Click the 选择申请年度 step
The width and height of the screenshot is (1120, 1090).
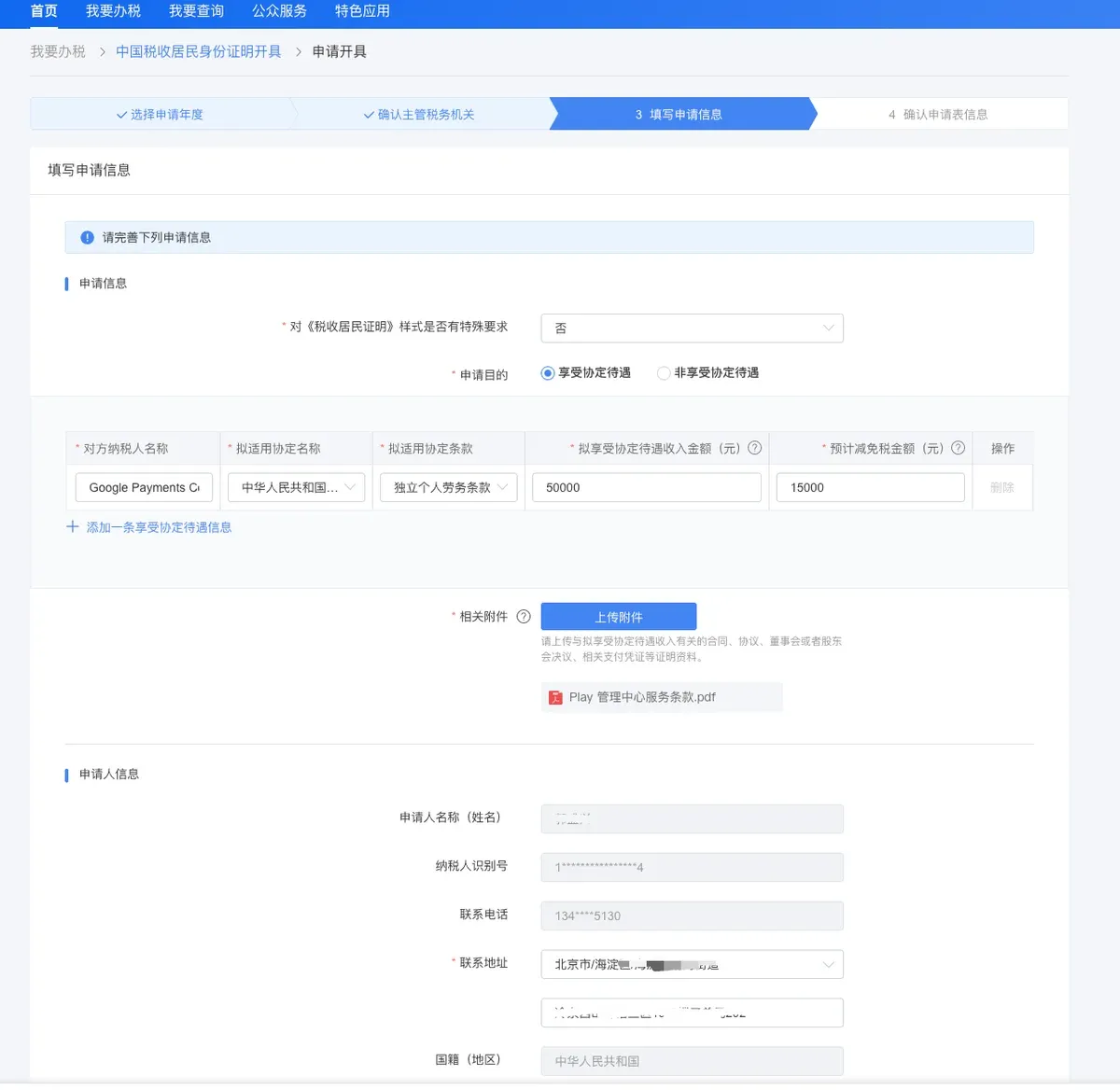(160, 115)
